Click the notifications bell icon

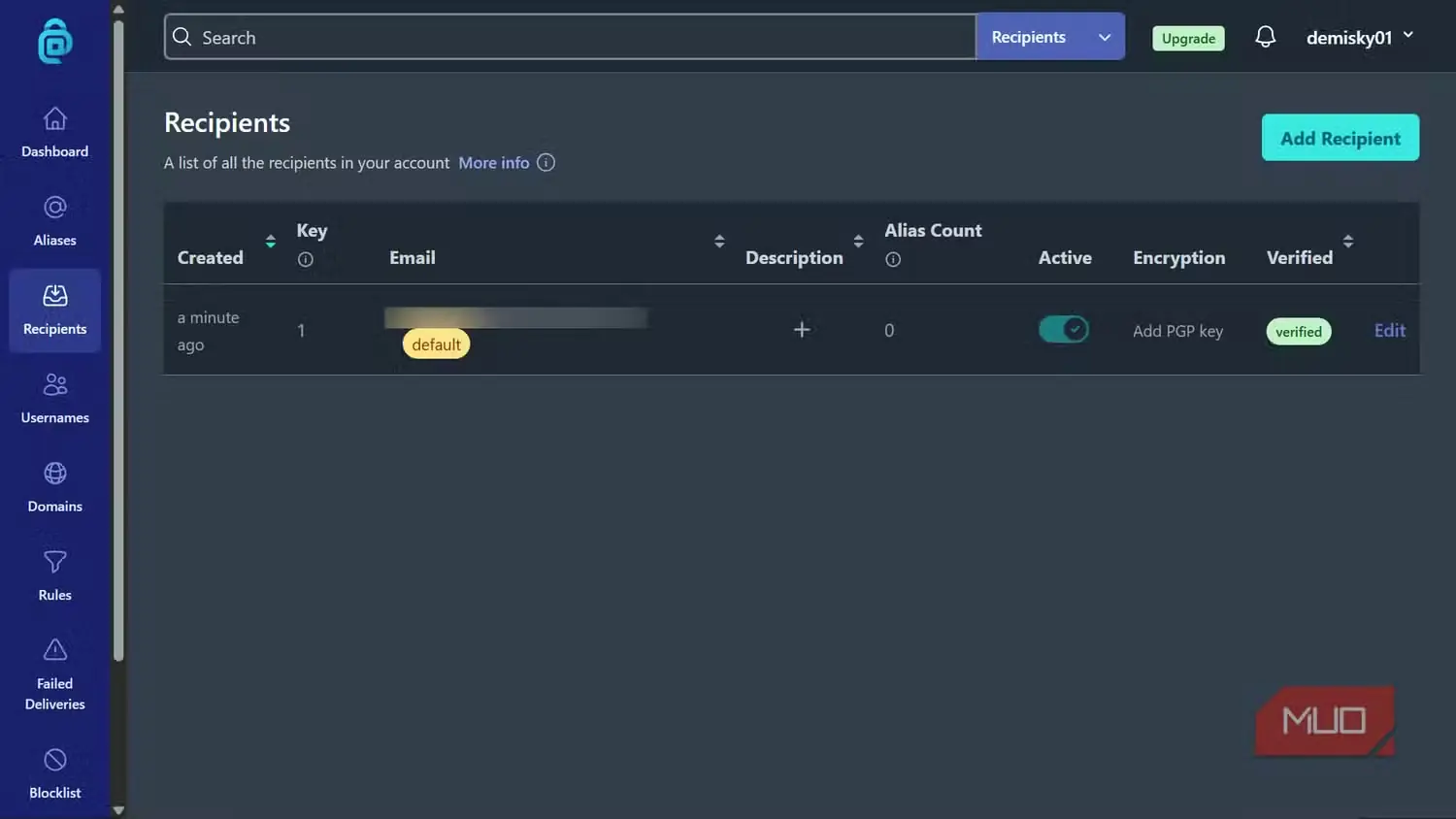click(1265, 37)
